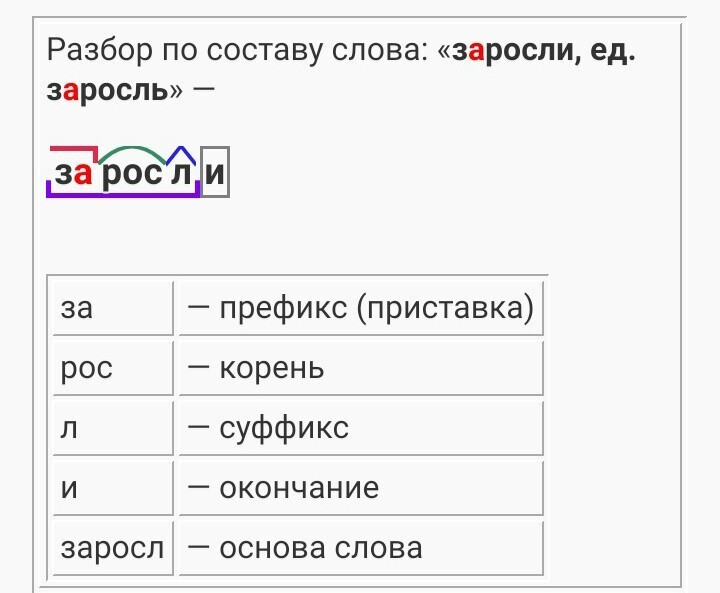The width and height of the screenshot is (720, 593).
Task: Select the "— основа слова" table cell
Action: [360, 548]
